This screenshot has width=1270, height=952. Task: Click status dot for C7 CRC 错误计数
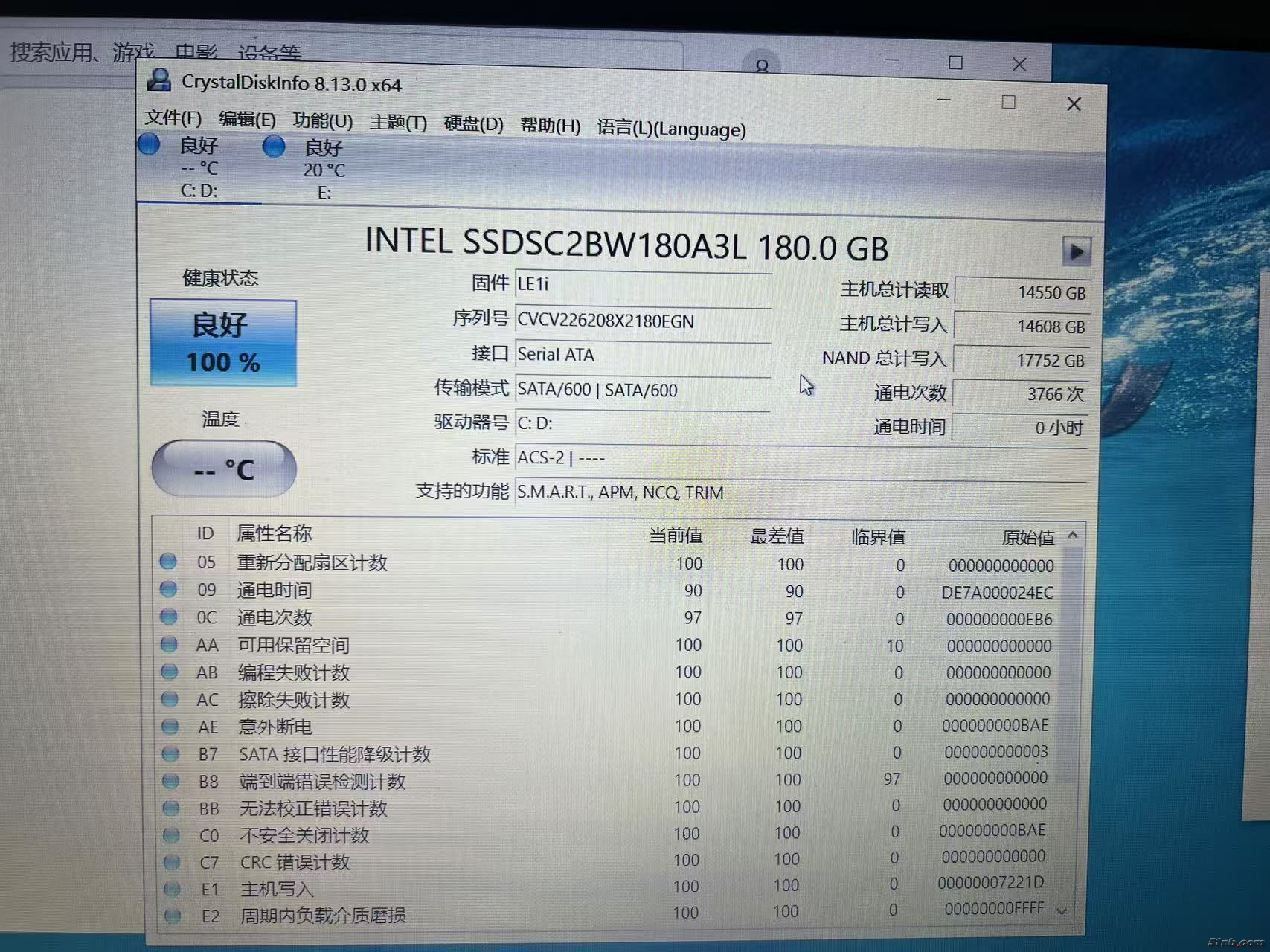(172, 861)
